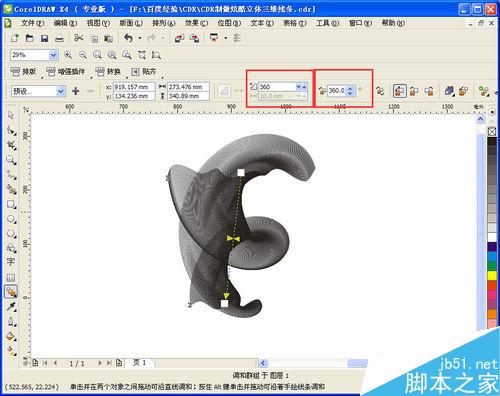Select the Crop tool in toolbox
This screenshot has width=500, height=396.
(x=11, y=145)
